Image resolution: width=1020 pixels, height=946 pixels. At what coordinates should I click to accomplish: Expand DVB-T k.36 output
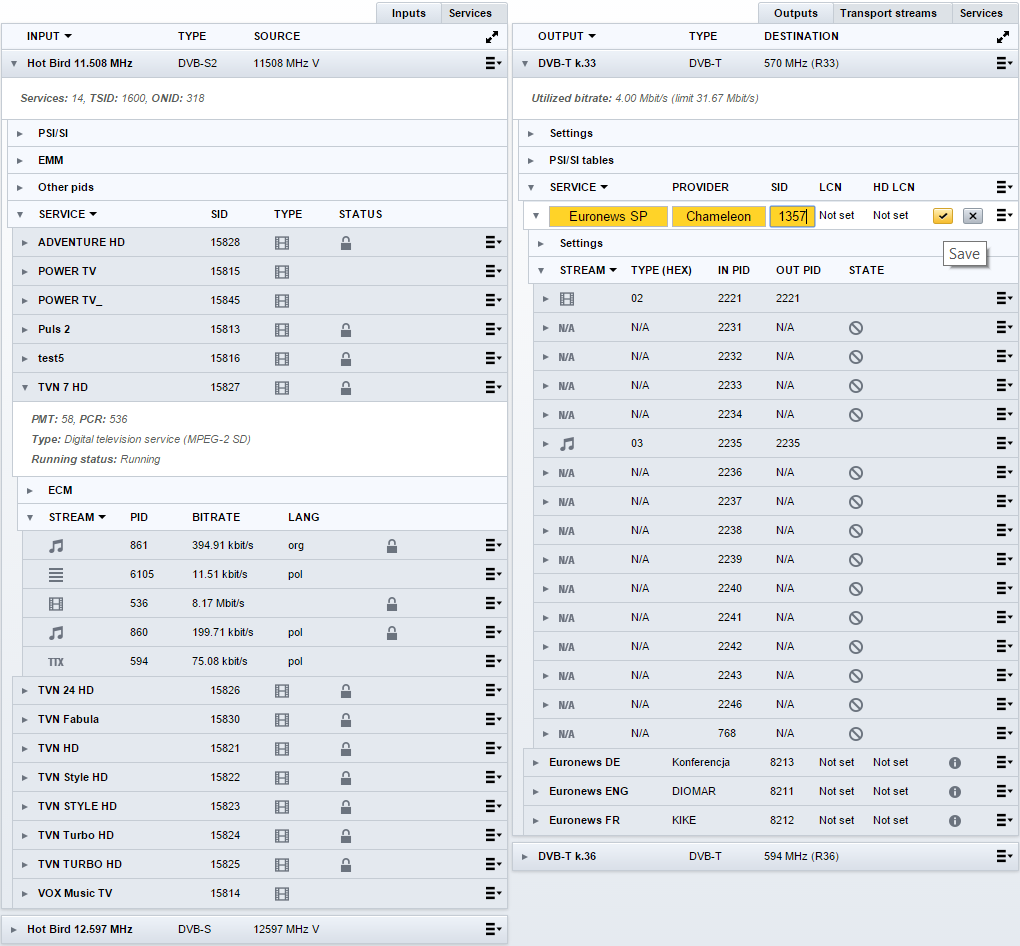point(524,856)
